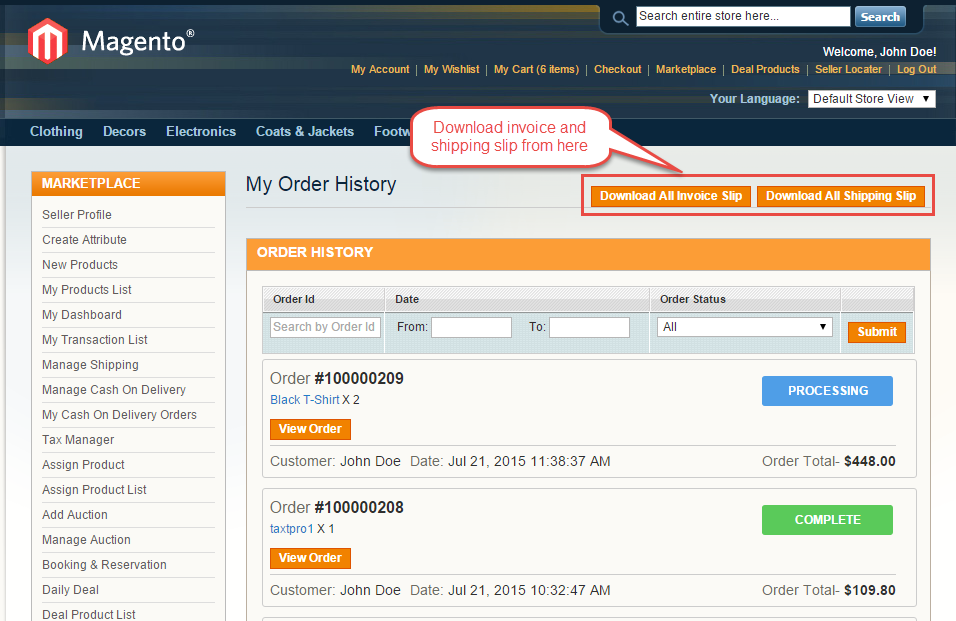Click the search magnifier icon
The height and width of the screenshot is (621, 956).
[620, 18]
